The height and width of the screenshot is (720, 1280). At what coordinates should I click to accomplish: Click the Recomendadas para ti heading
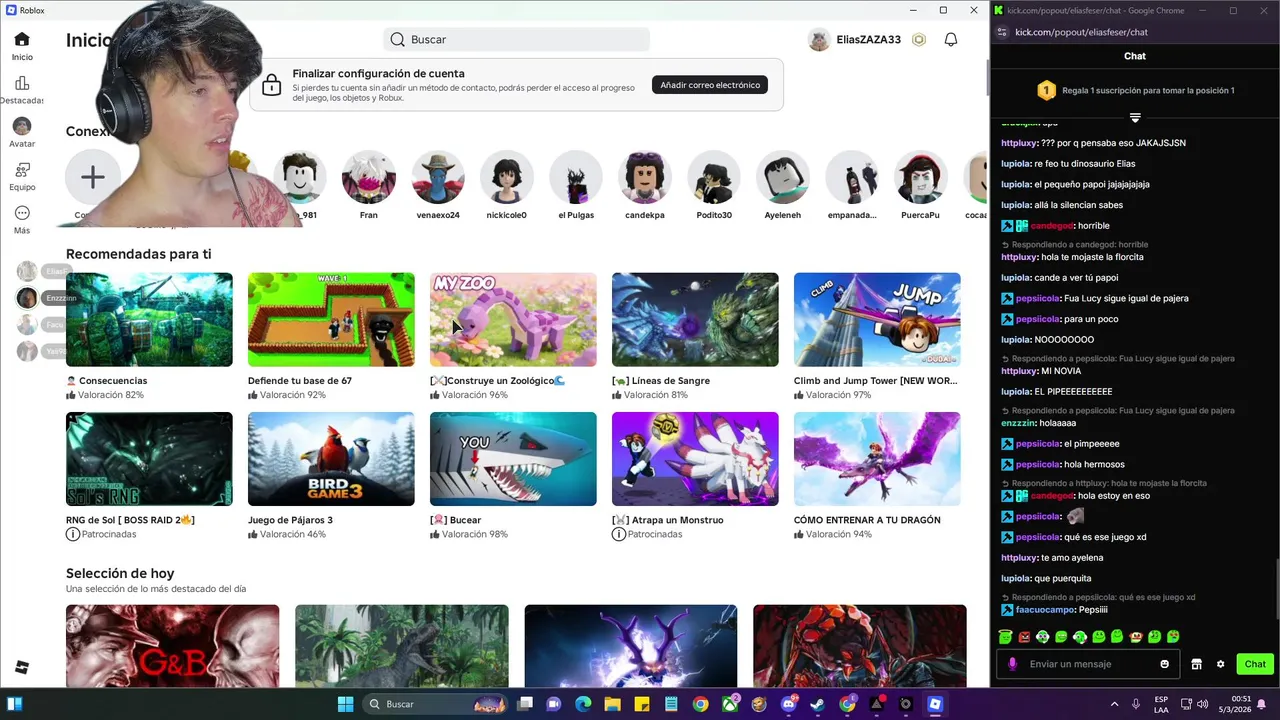139,254
